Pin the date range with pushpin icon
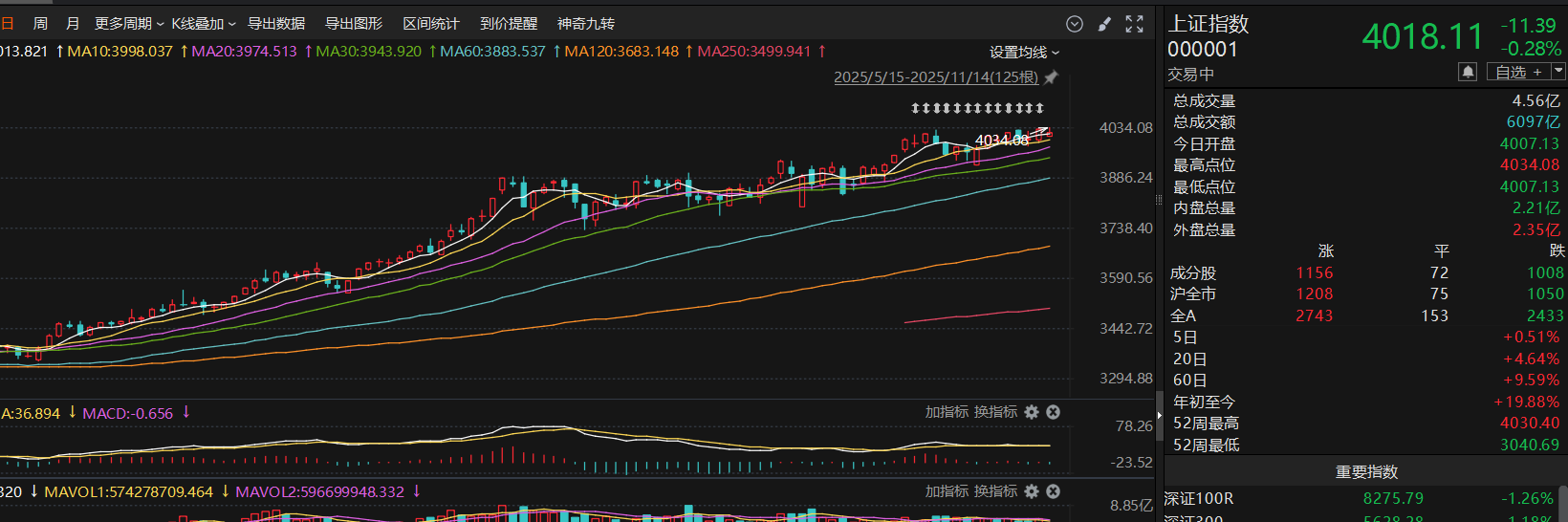This screenshot has height=522, width=1568. 1051,77
